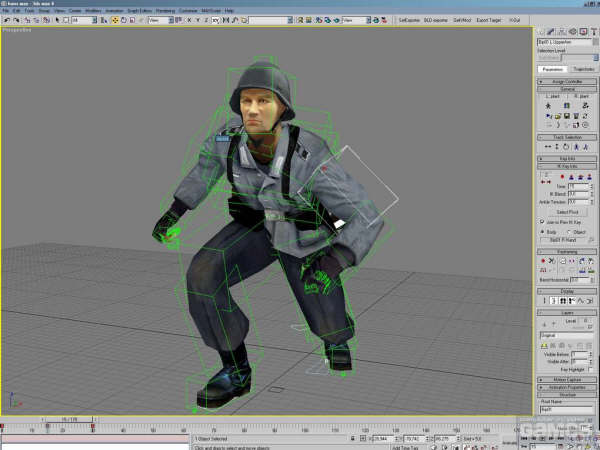The image size is (600, 450).
Task: Click the Undo arrow in main toolbar
Action: pos(7,20)
